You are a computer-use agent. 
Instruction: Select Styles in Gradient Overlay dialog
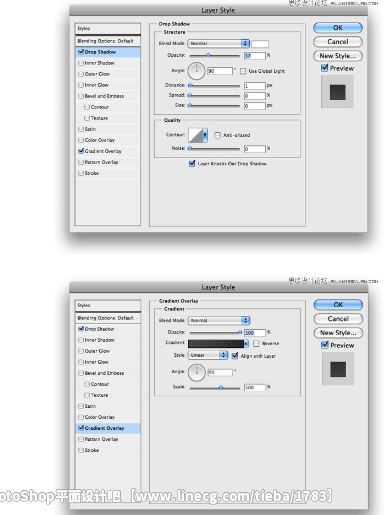[x=108, y=305]
